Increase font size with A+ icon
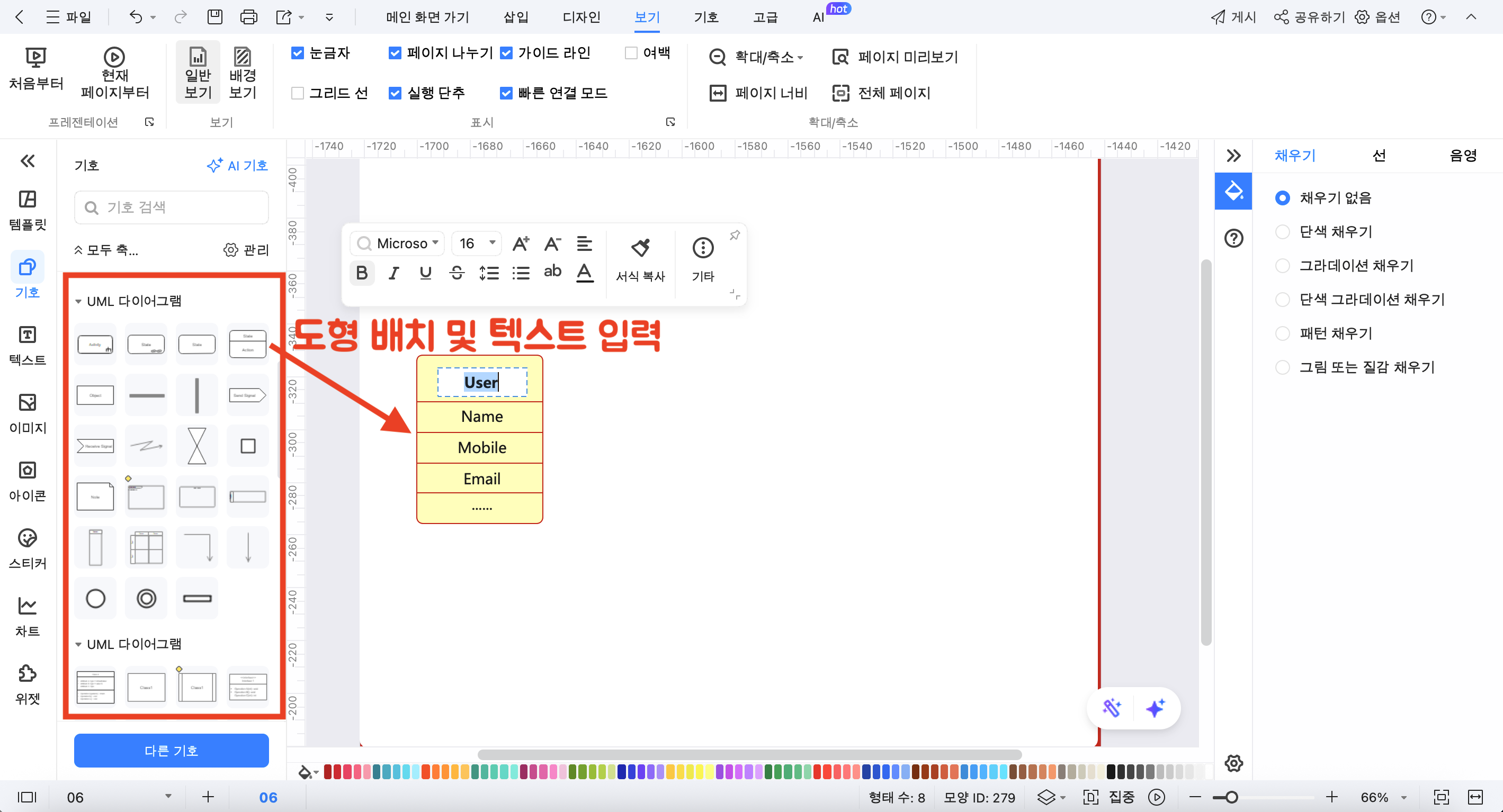 click(521, 243)
